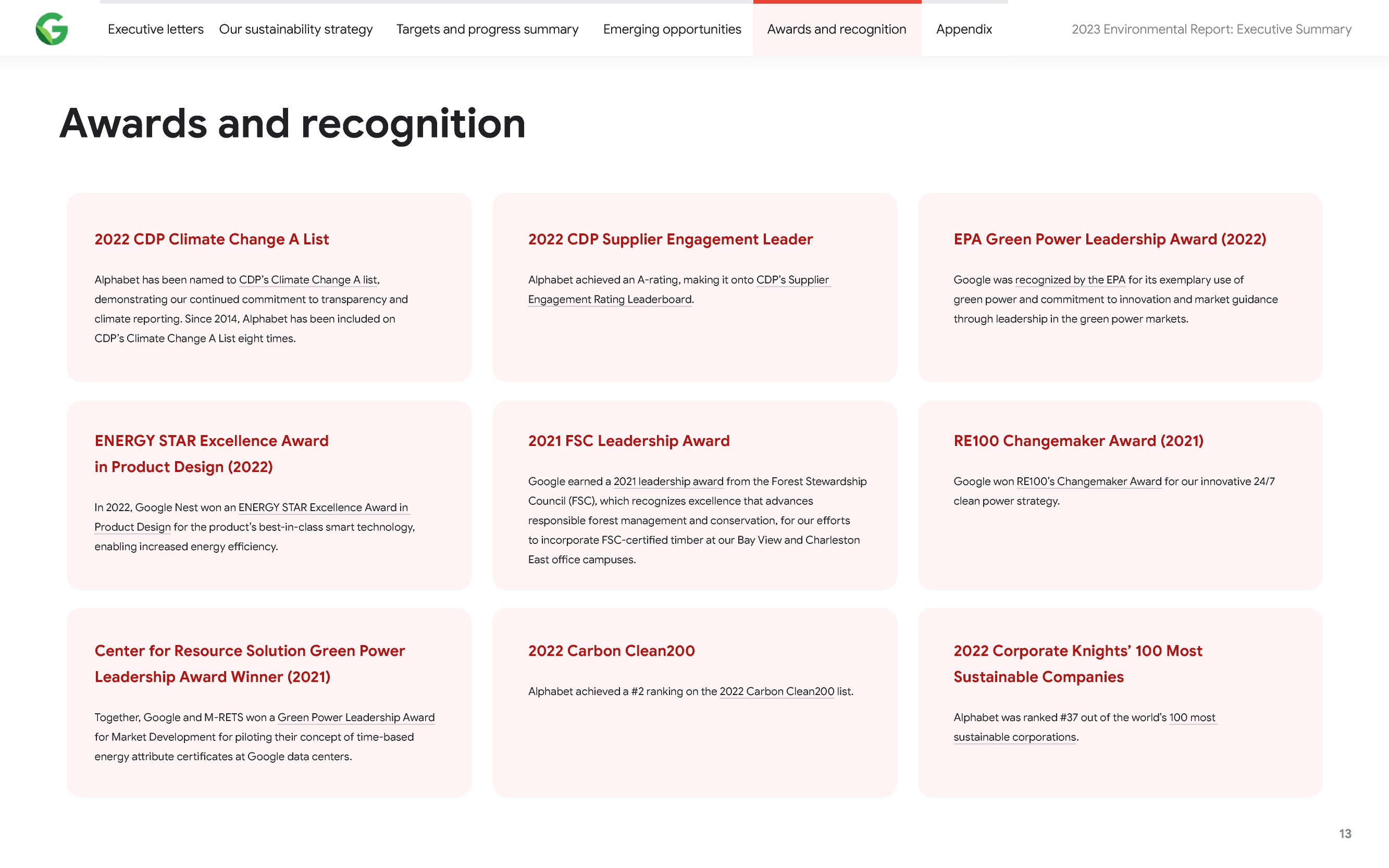Click the page number 13
The width and height of the screenshot is (1389, 868).
tap(1345, 834)
